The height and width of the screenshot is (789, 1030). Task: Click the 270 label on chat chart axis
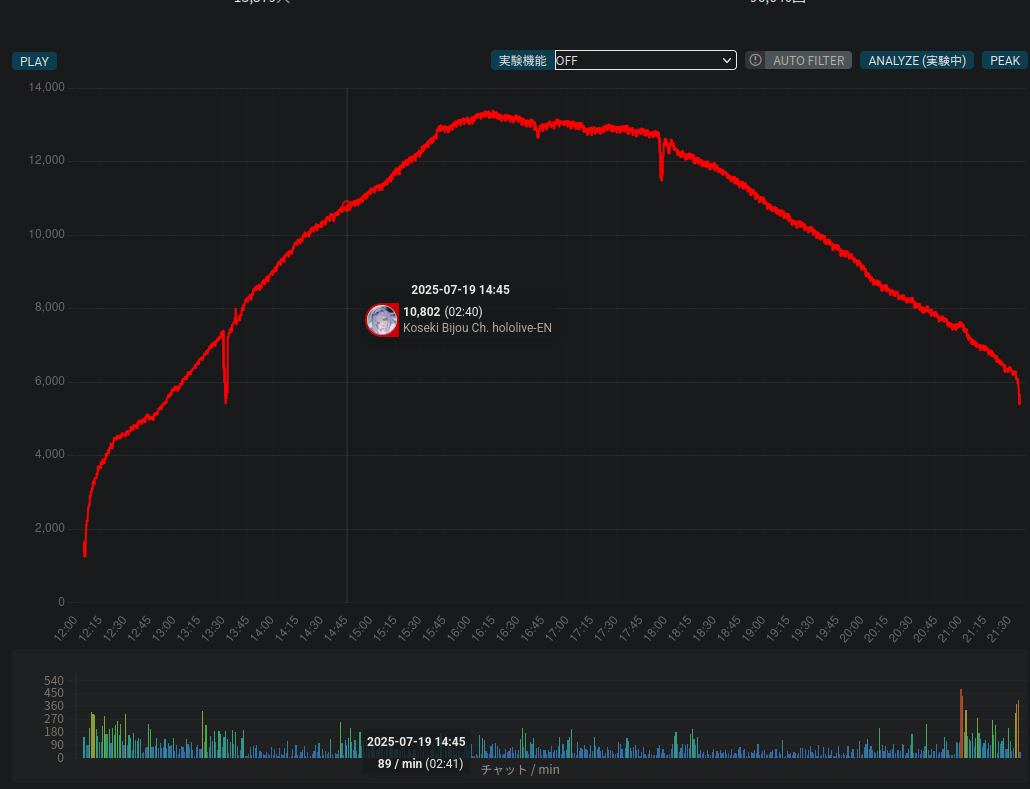coord(54,719)
